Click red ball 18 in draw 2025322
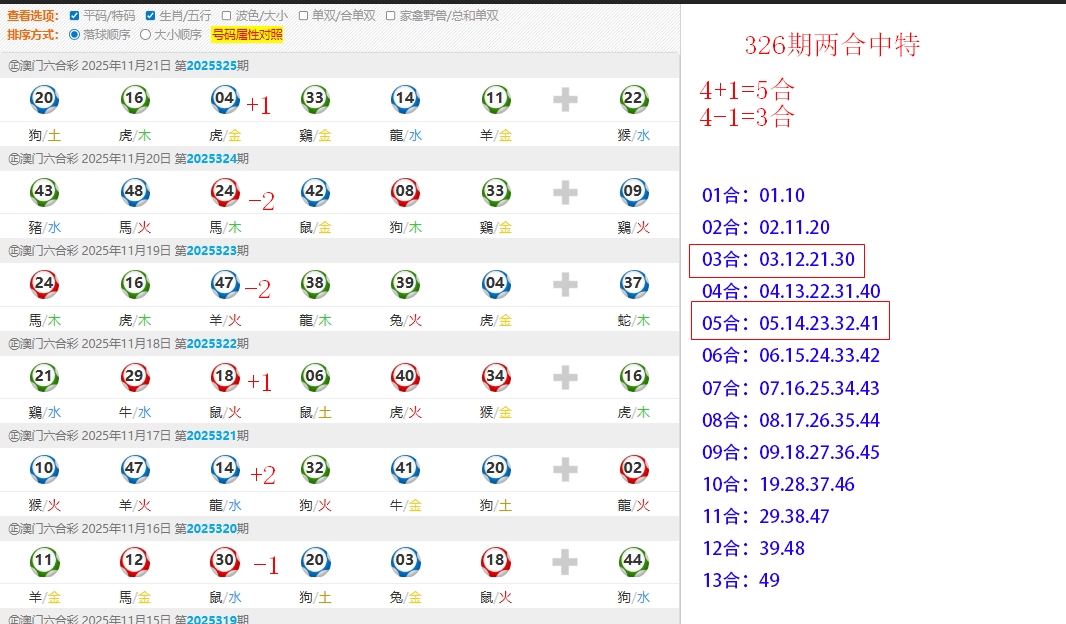Screen dimensions: 1066x624 (x=225, y=376)
